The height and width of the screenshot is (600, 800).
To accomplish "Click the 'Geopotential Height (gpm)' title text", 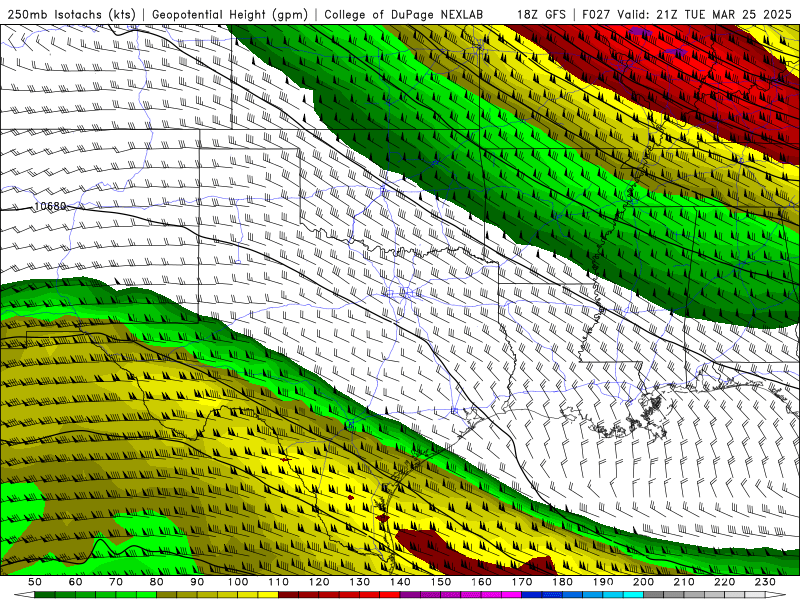I will (x=230, y=14).
